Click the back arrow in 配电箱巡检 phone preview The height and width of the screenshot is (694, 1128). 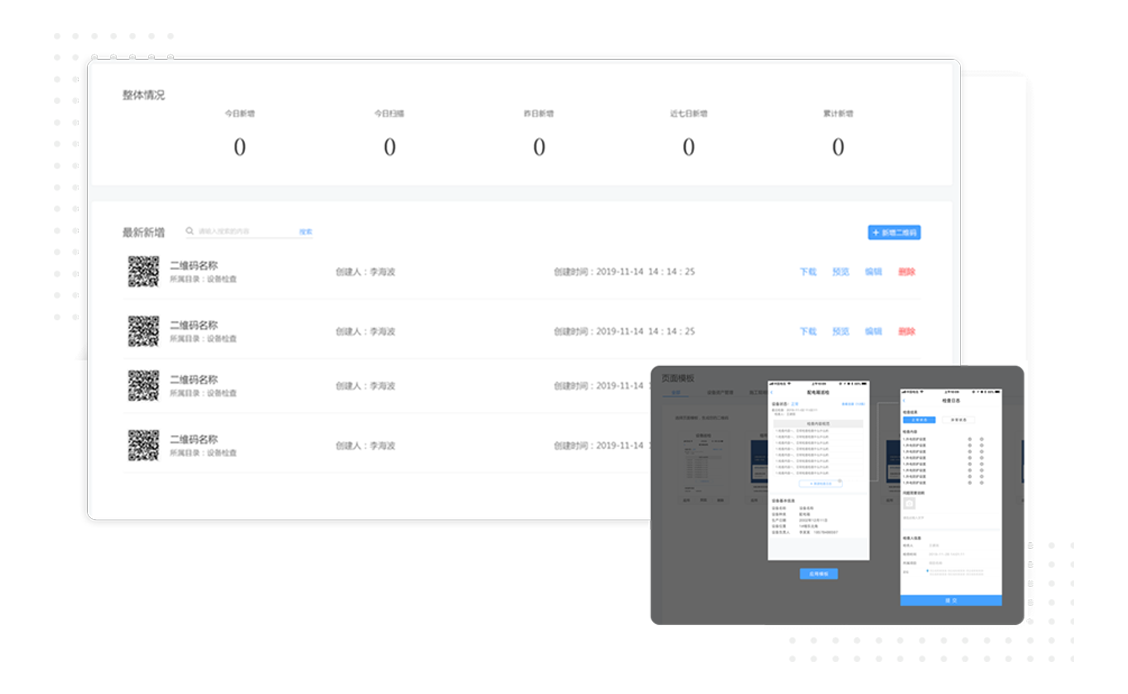coord(772,392)
